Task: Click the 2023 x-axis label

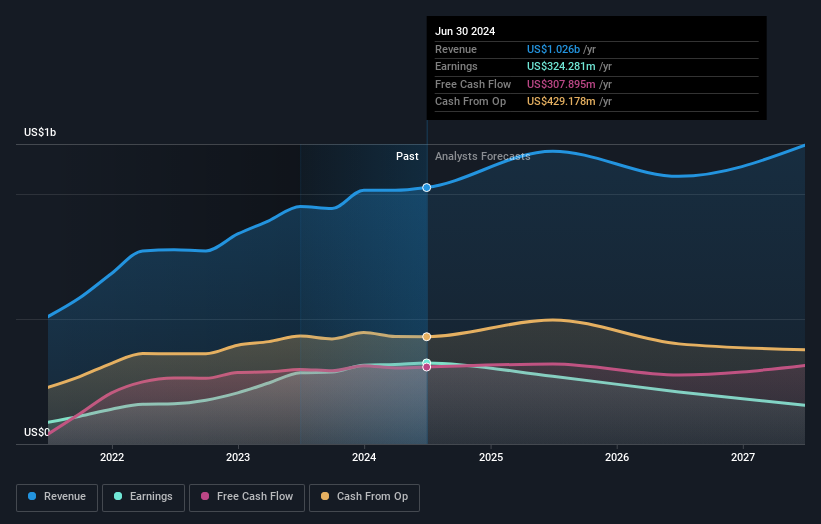Action: click(238, 458)
